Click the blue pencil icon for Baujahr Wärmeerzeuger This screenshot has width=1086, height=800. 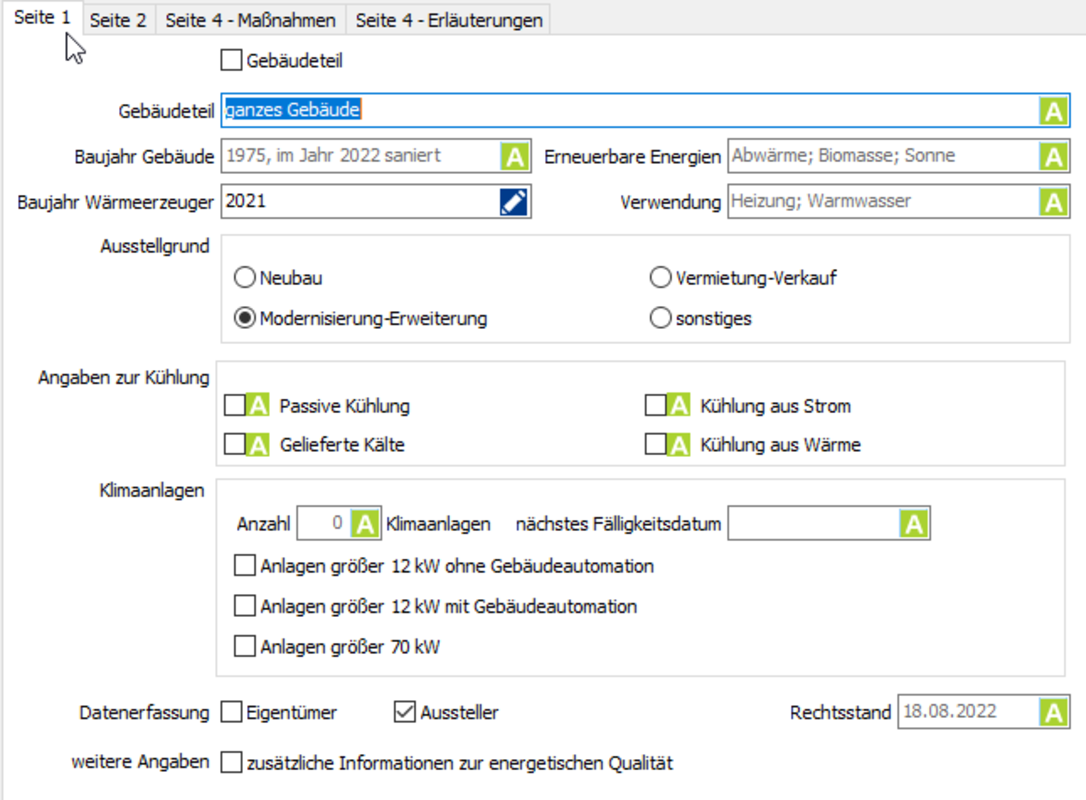click(x=514, y=202)
